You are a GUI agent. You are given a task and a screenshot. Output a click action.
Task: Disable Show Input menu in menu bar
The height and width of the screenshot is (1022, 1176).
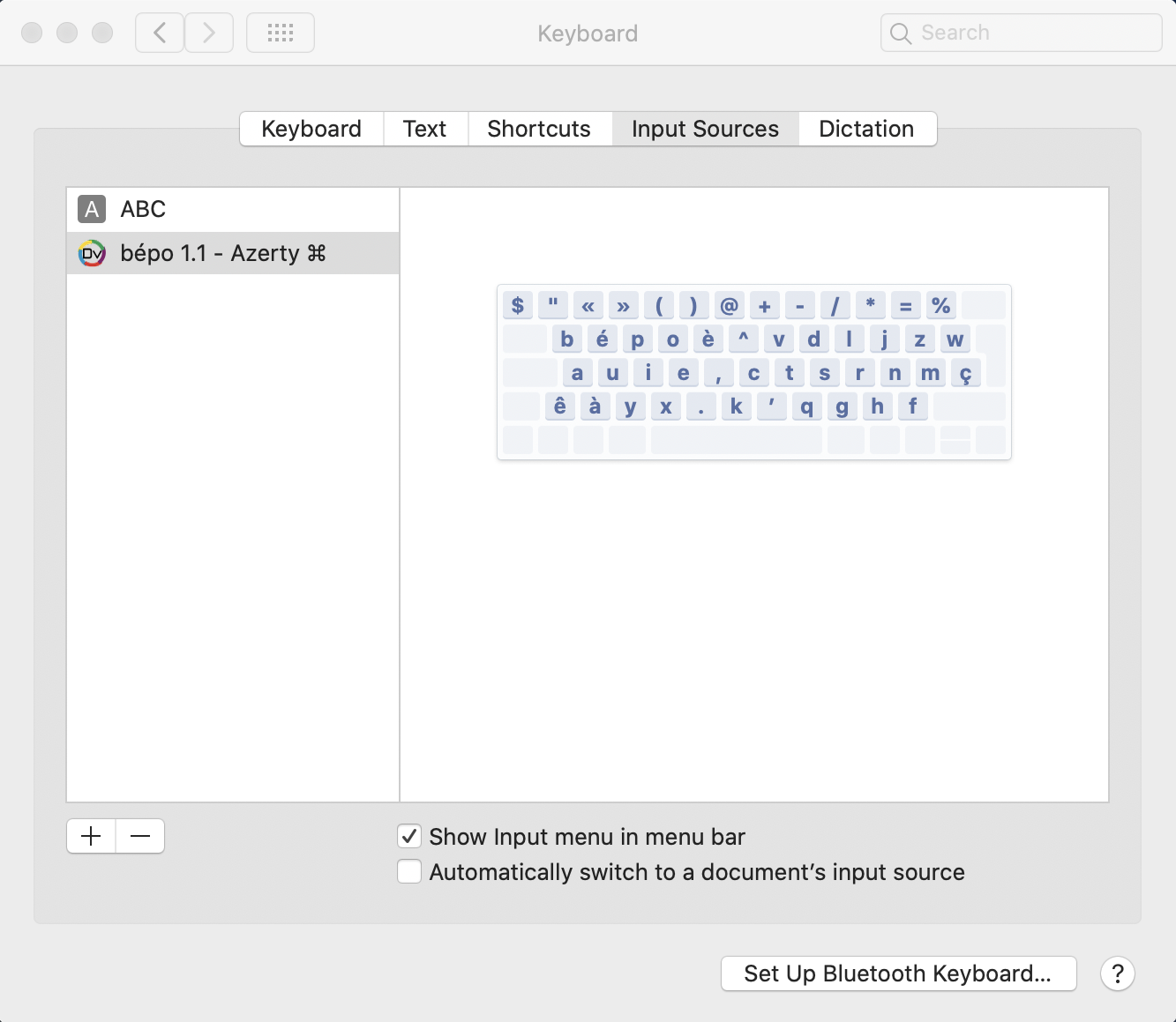409,836
